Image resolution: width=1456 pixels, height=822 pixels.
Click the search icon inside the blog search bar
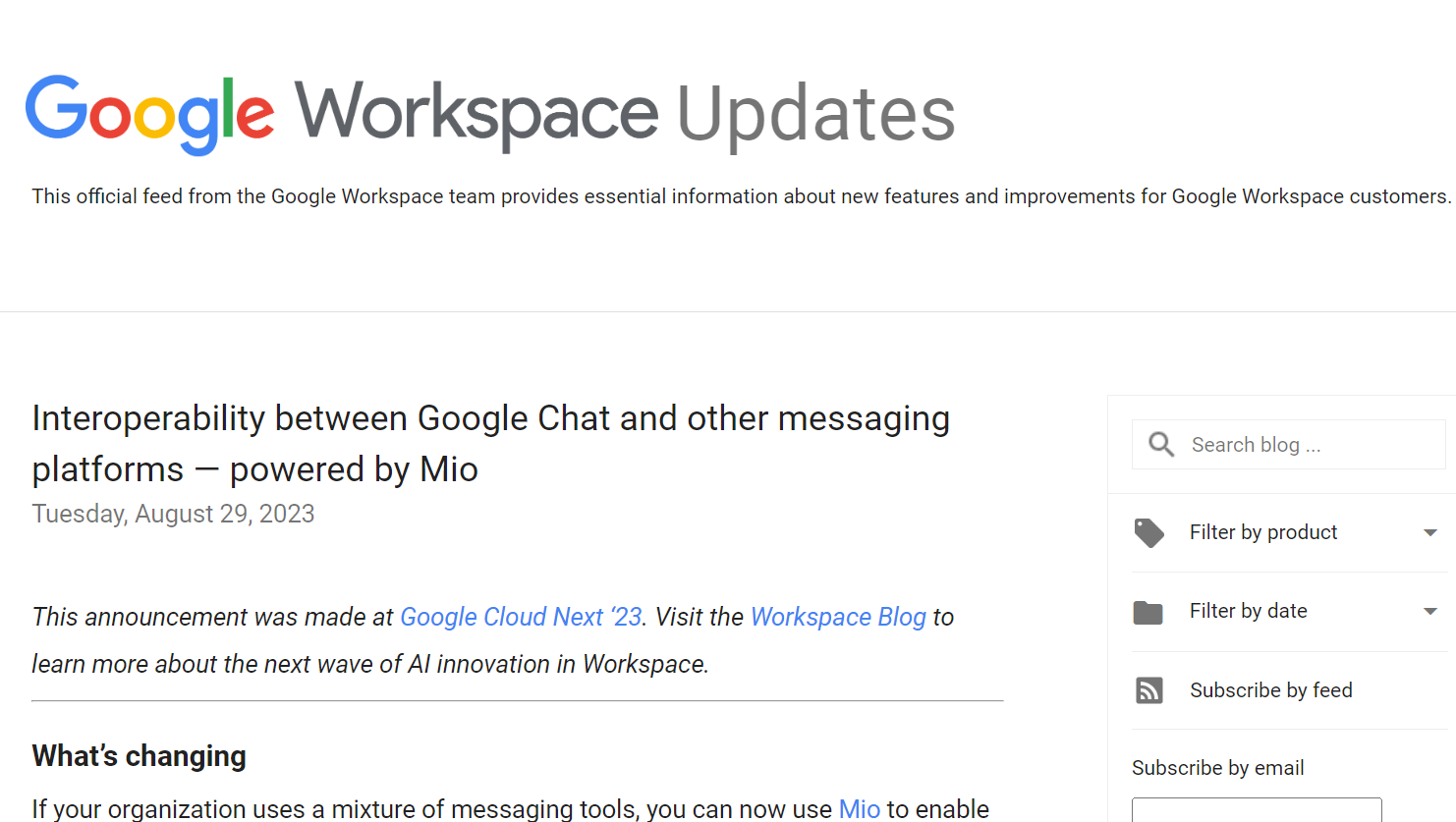pyautogui.click(x=1160, y=444)
